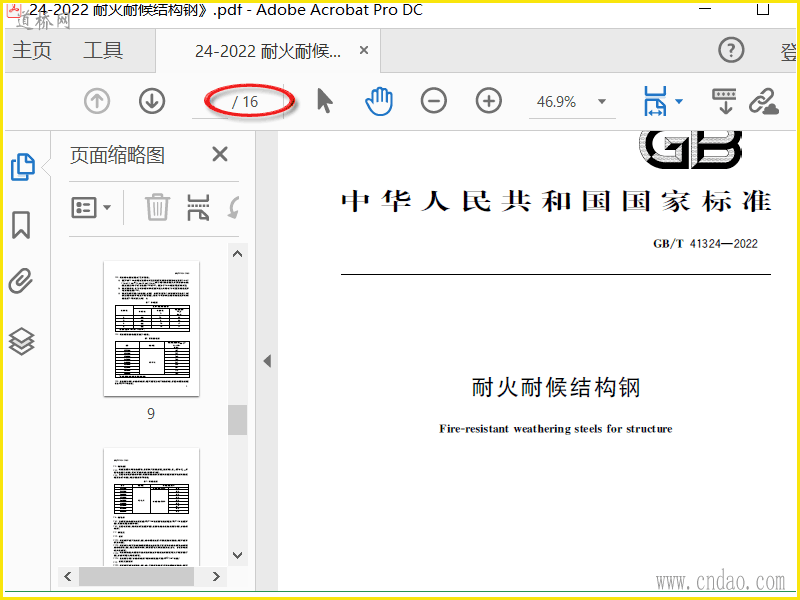800x600 pixels.
Task: Click delete pages trash icon
Action: [157, 207]
